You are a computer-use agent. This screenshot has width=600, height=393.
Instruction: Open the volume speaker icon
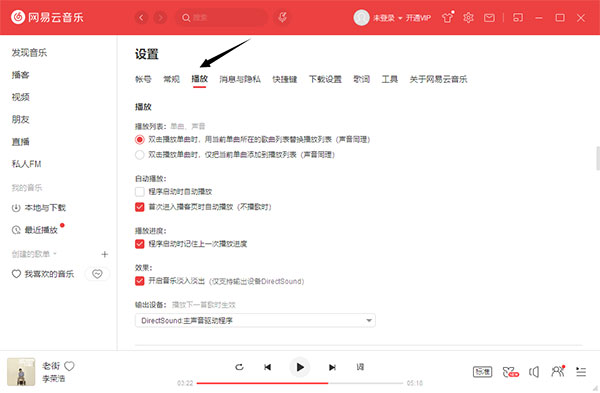pos(534,372)
